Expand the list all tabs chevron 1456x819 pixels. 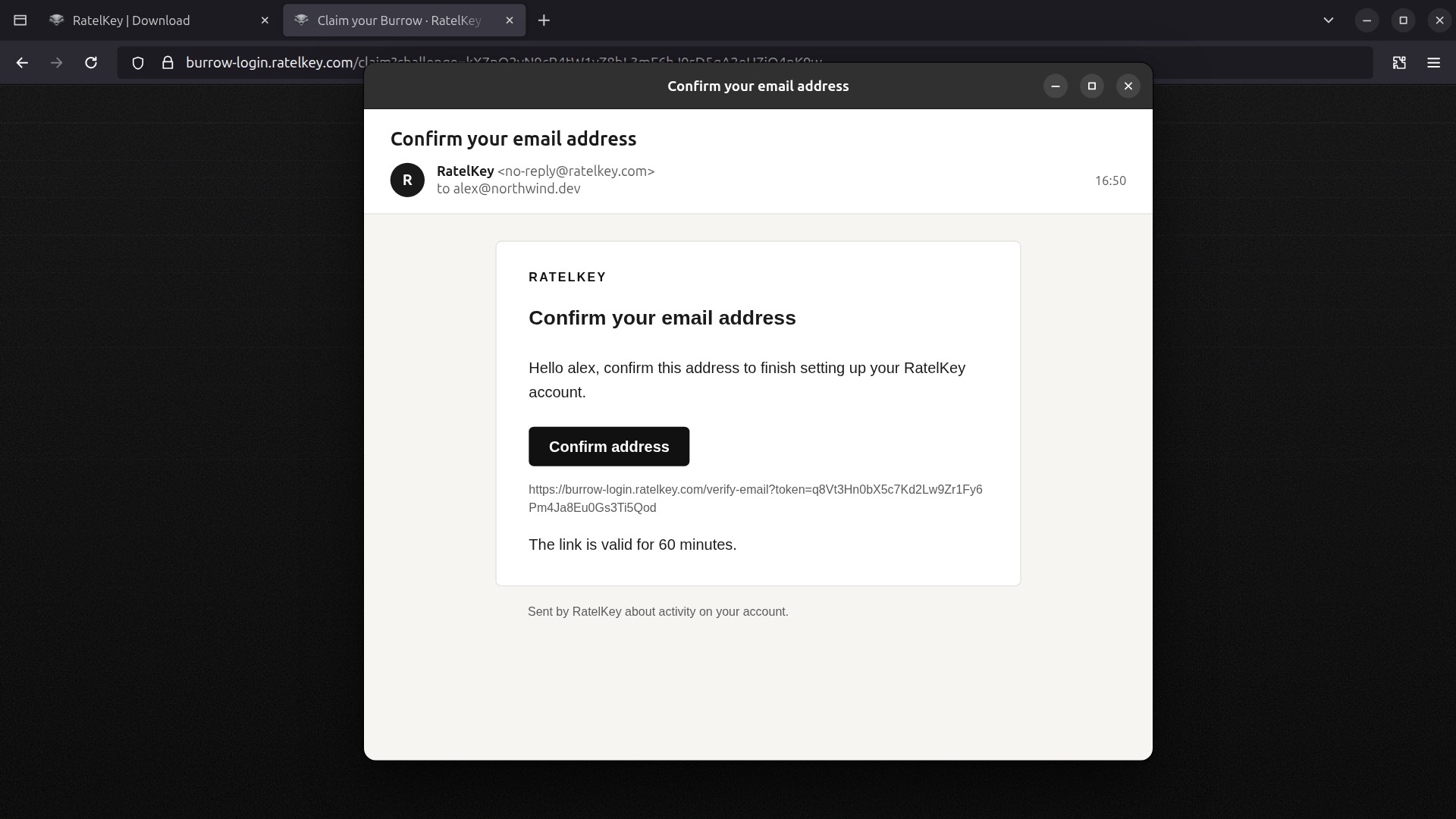(1329, 20)
